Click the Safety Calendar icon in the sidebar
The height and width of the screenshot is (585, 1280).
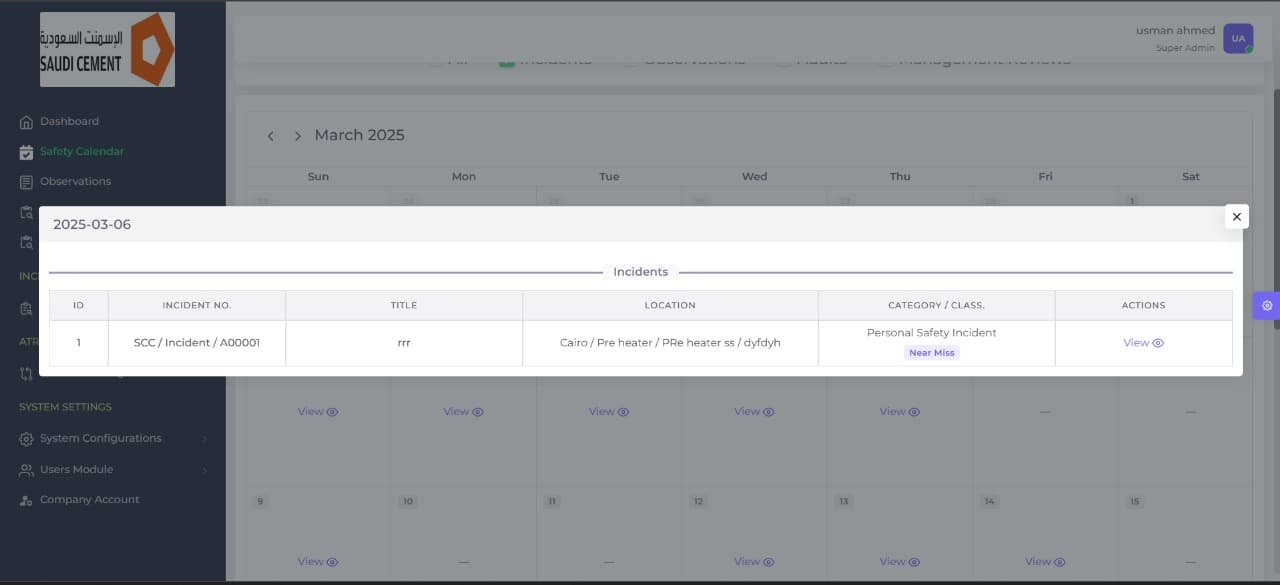pyautogui.click(x=26, y=151)
